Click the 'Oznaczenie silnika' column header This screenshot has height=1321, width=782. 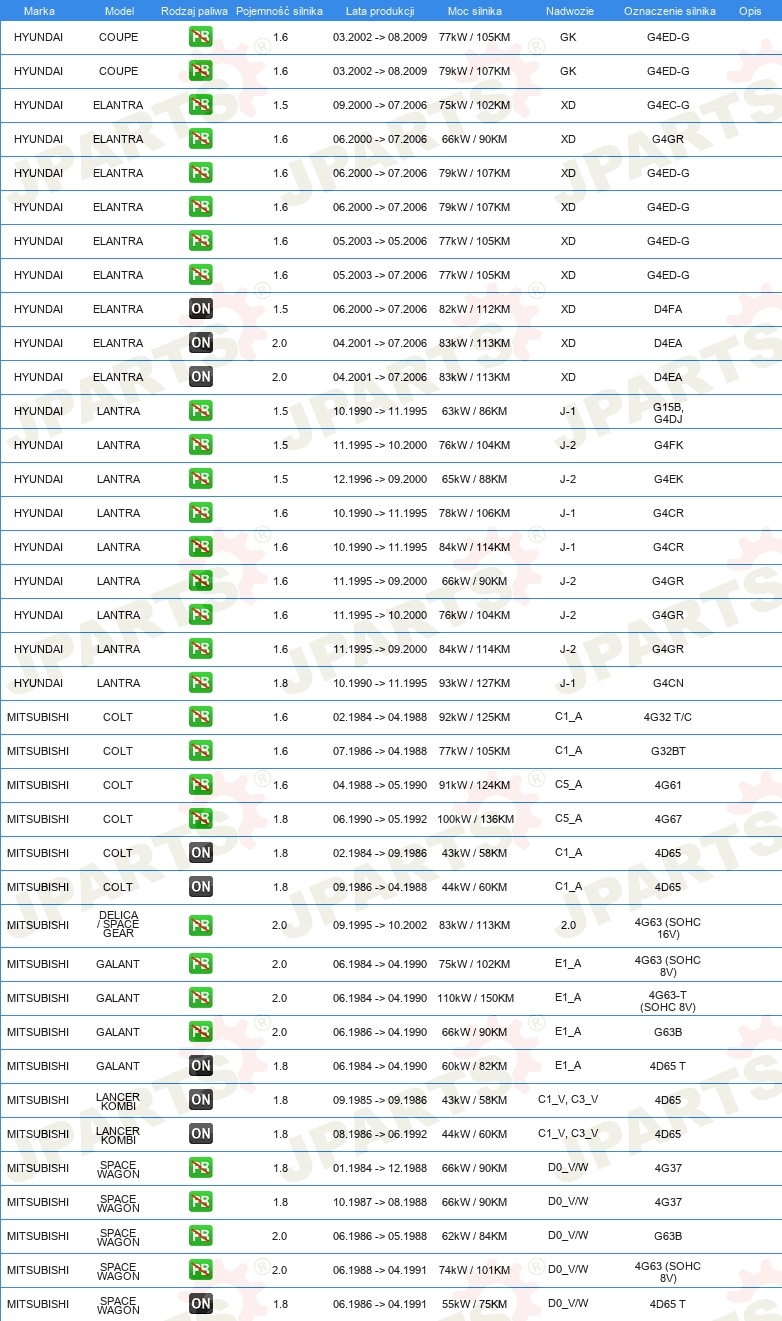click(x=669, y=11)
